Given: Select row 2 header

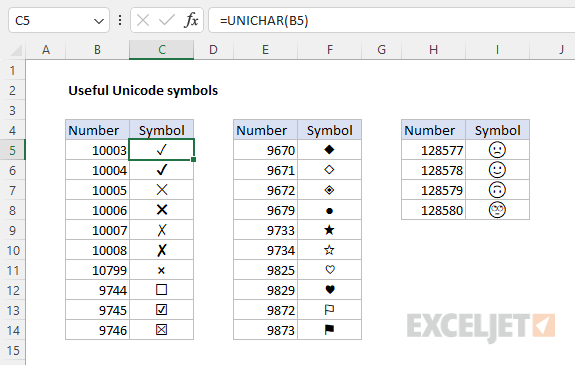Looking at the screenshot, I should (x=12, y=90).
